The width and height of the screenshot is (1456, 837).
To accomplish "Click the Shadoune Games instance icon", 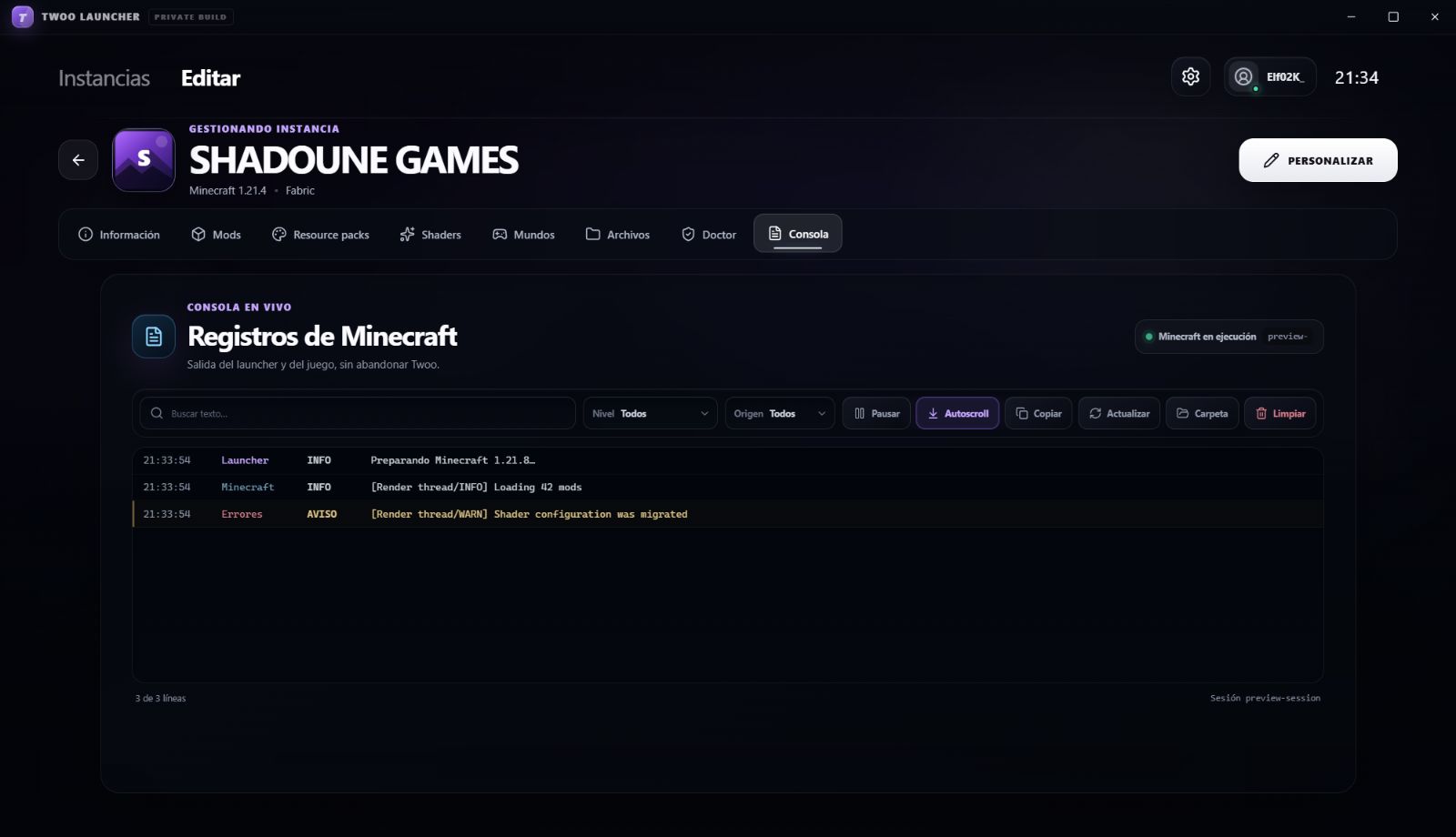I will coord(144,160).
